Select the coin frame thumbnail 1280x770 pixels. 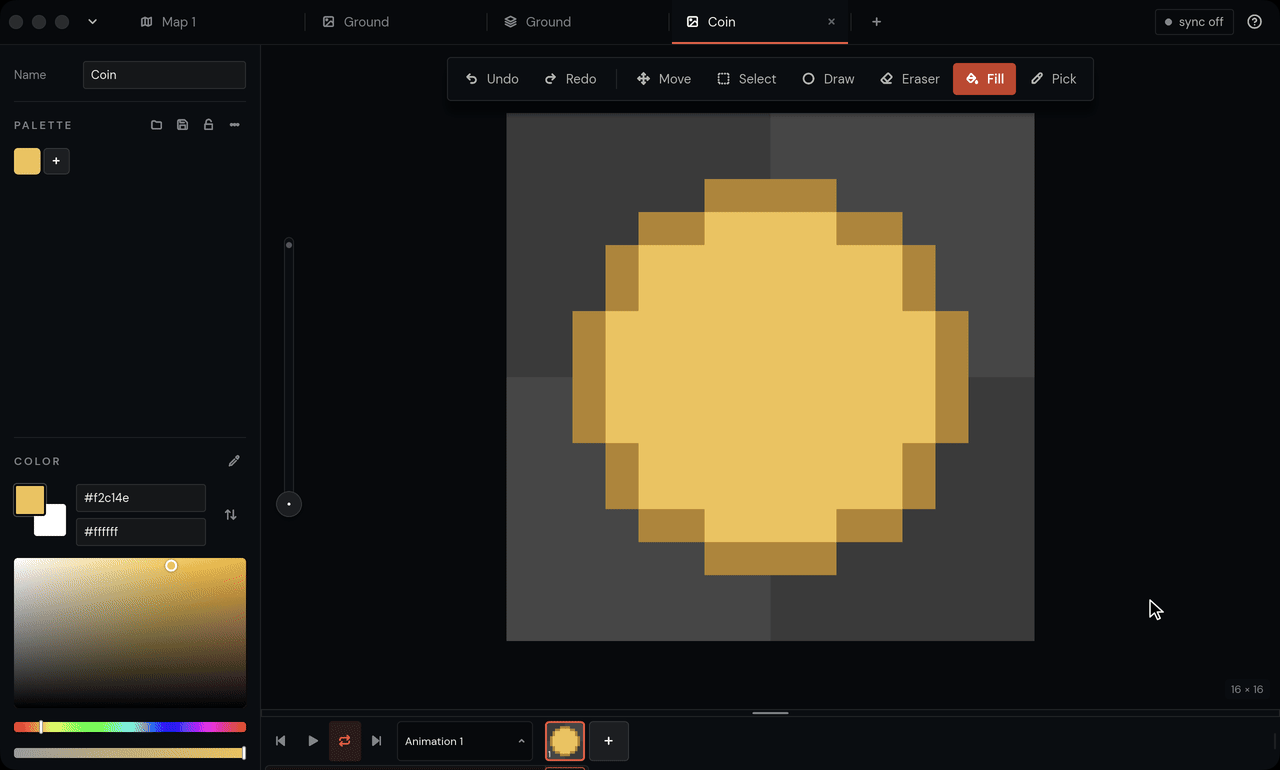(565, 741)
